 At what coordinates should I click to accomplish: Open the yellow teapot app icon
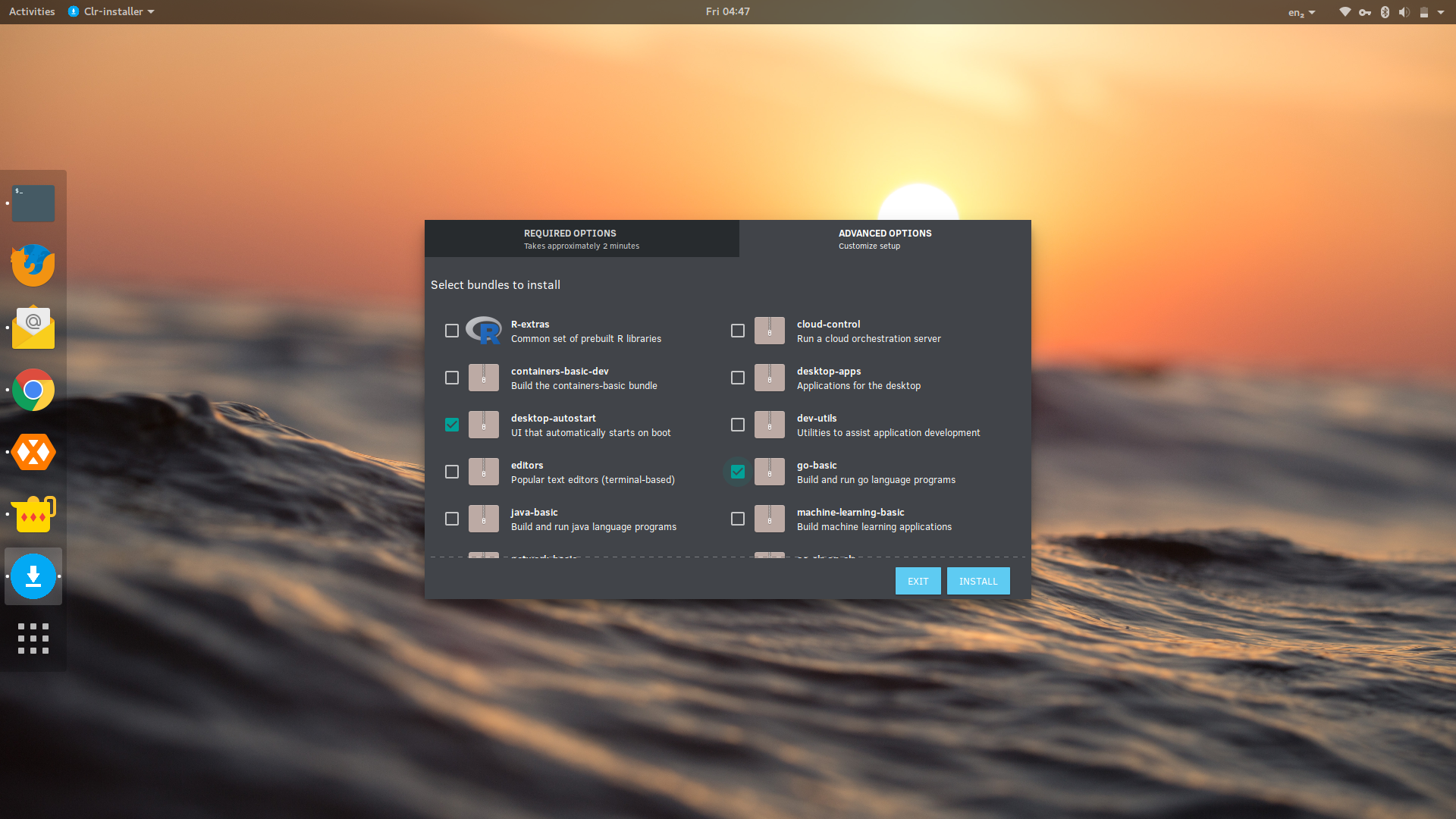33,514
